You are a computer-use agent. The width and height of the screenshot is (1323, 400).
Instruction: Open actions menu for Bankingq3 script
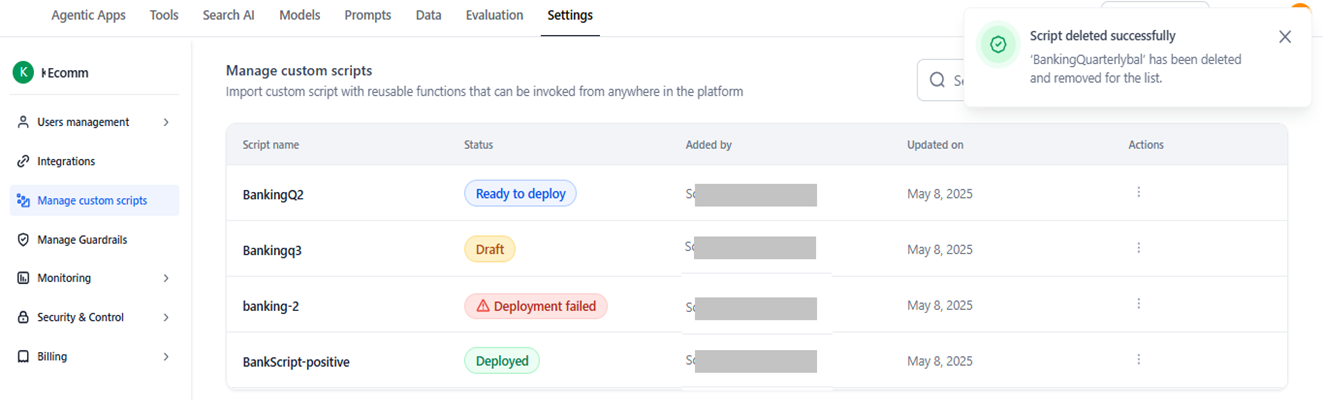[1138, 248]
